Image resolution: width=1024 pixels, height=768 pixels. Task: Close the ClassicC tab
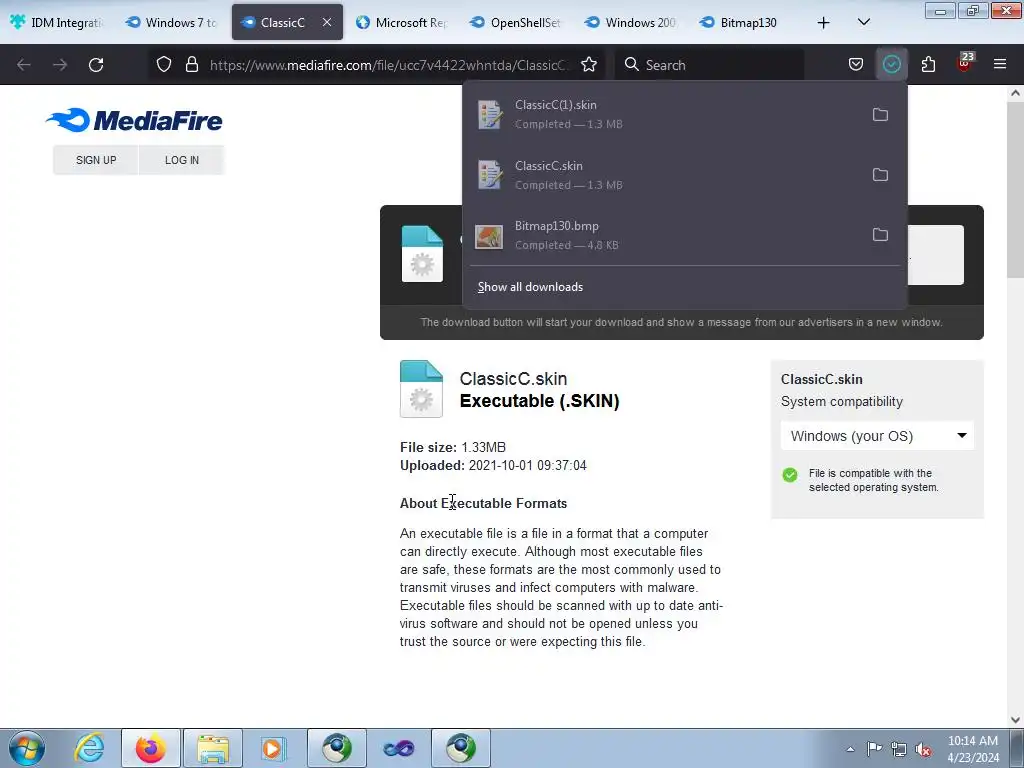point(327,22)
